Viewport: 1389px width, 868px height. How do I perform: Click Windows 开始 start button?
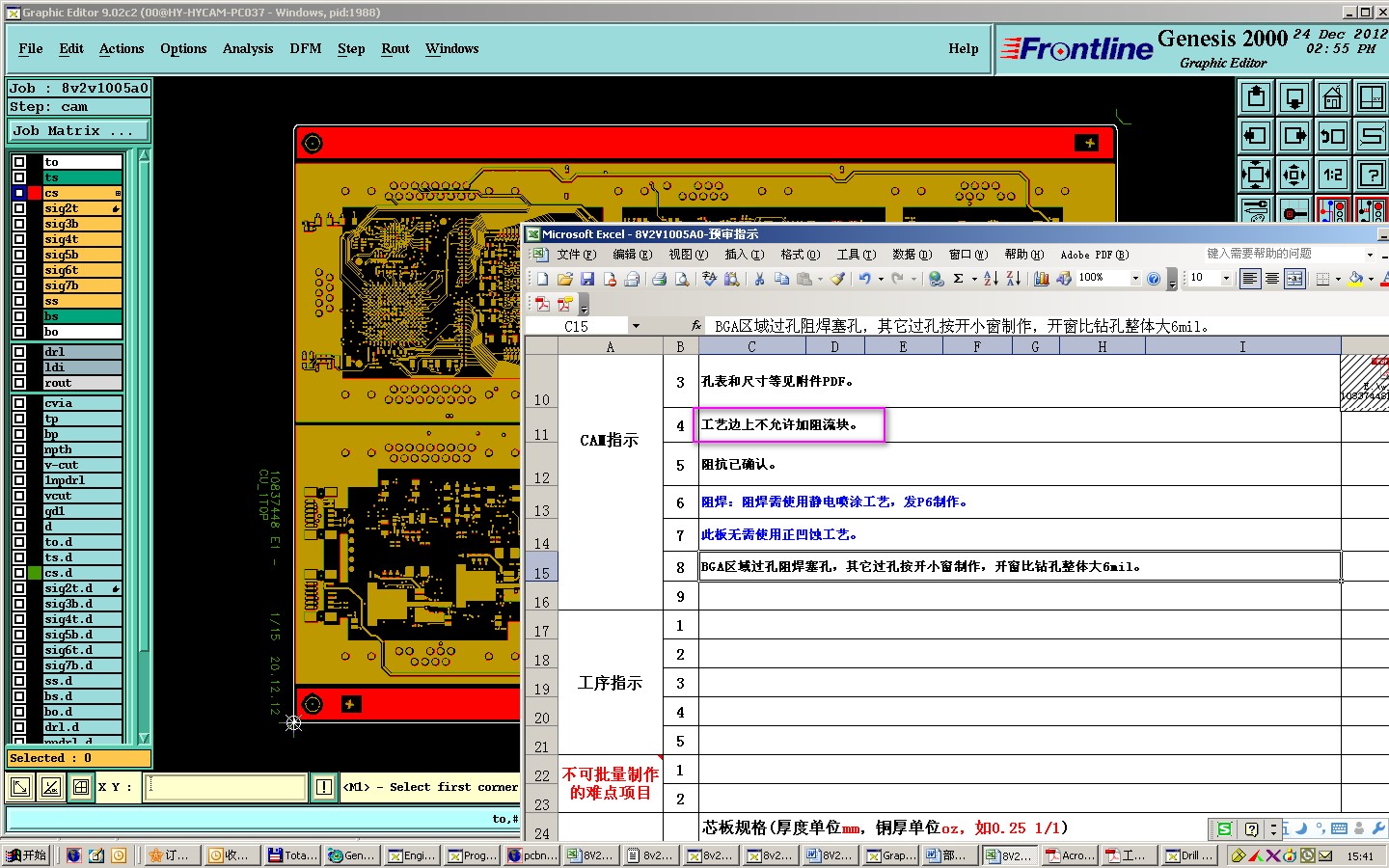[26, 855]
